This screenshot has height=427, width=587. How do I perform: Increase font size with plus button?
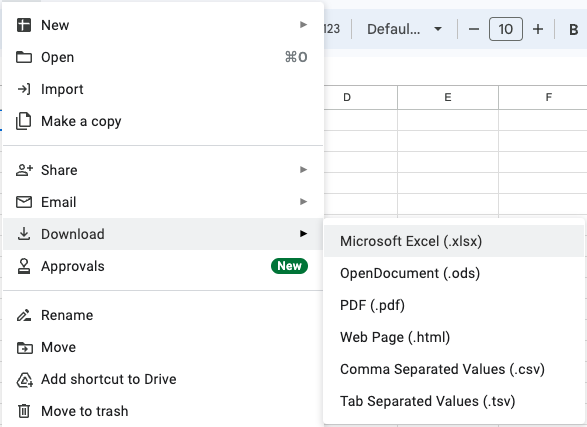[x=538, y=29]
